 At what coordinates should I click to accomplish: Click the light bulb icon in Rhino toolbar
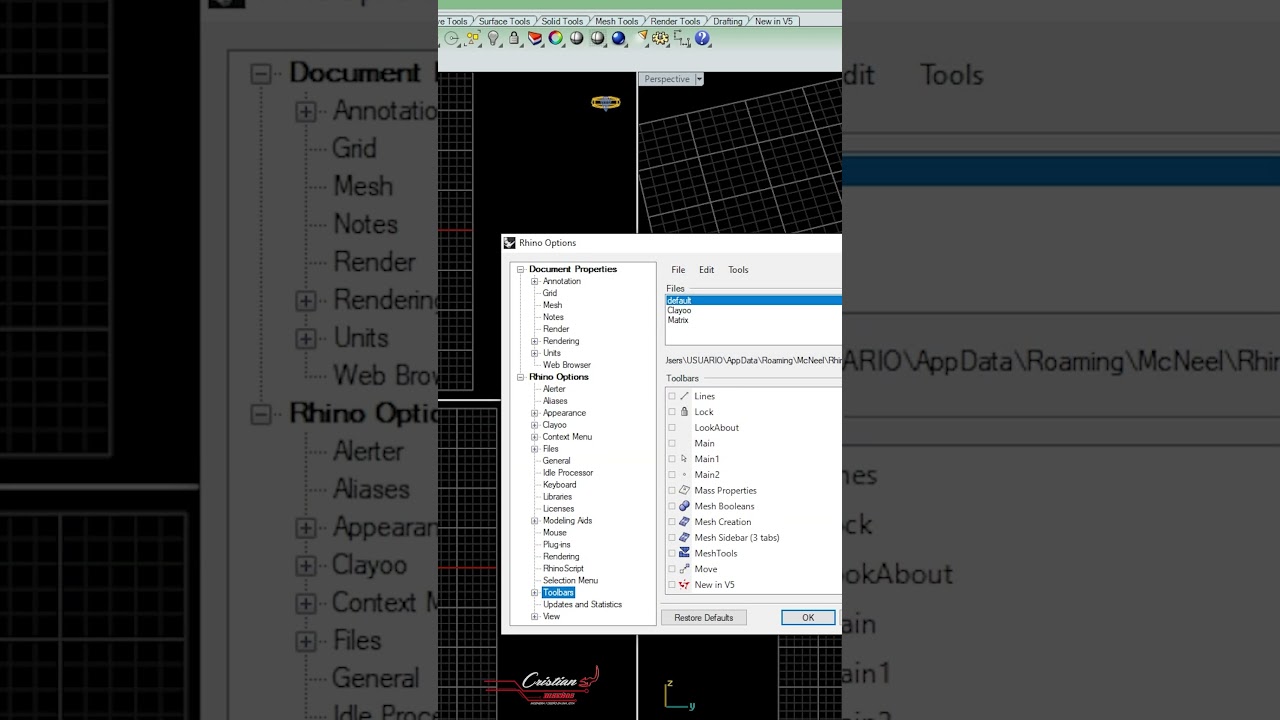click(493, 38)
